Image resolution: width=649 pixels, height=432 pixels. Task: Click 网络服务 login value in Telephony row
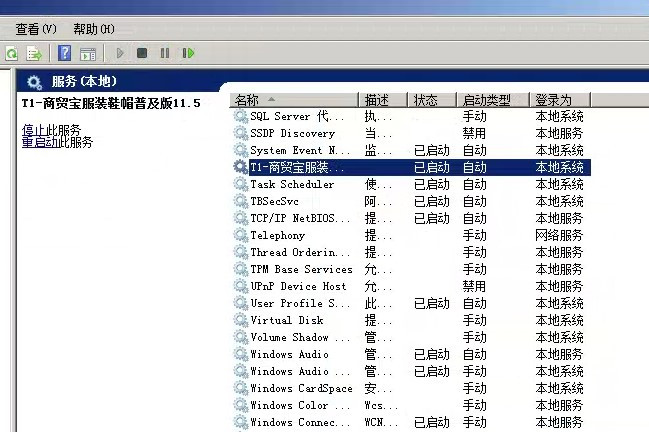point(559,235)
